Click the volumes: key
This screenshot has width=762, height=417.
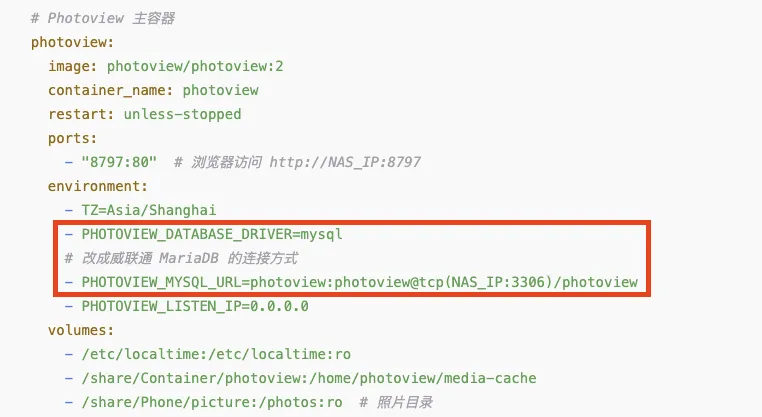pyautogui.click(x=81, y=330)
